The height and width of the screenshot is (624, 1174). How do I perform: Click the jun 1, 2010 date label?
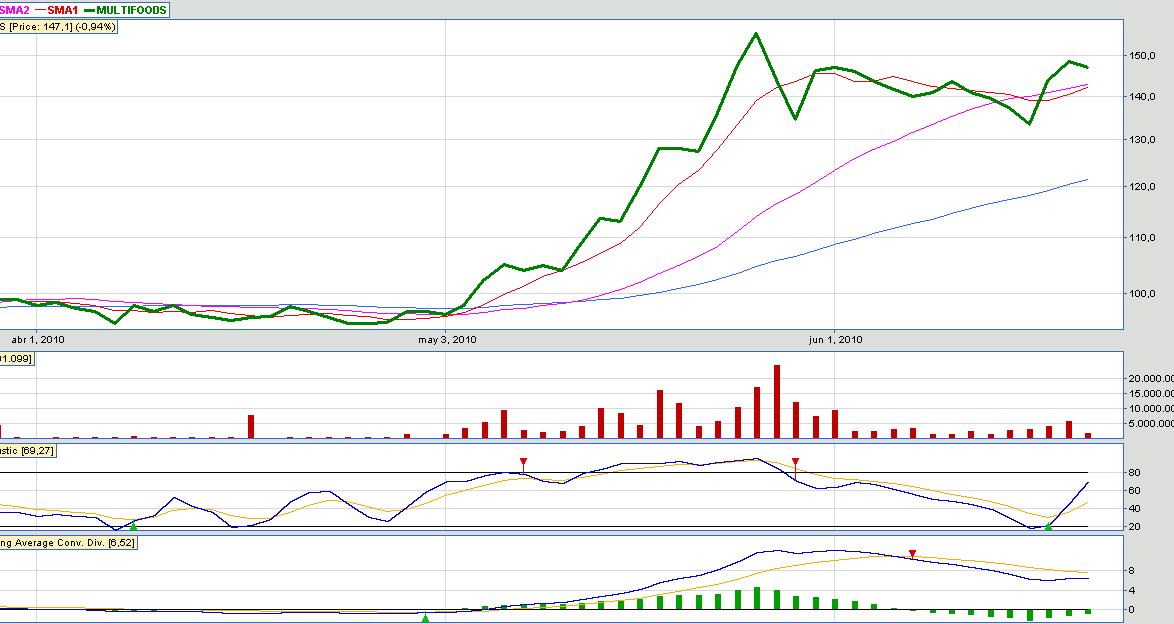[x=835, y=340]
